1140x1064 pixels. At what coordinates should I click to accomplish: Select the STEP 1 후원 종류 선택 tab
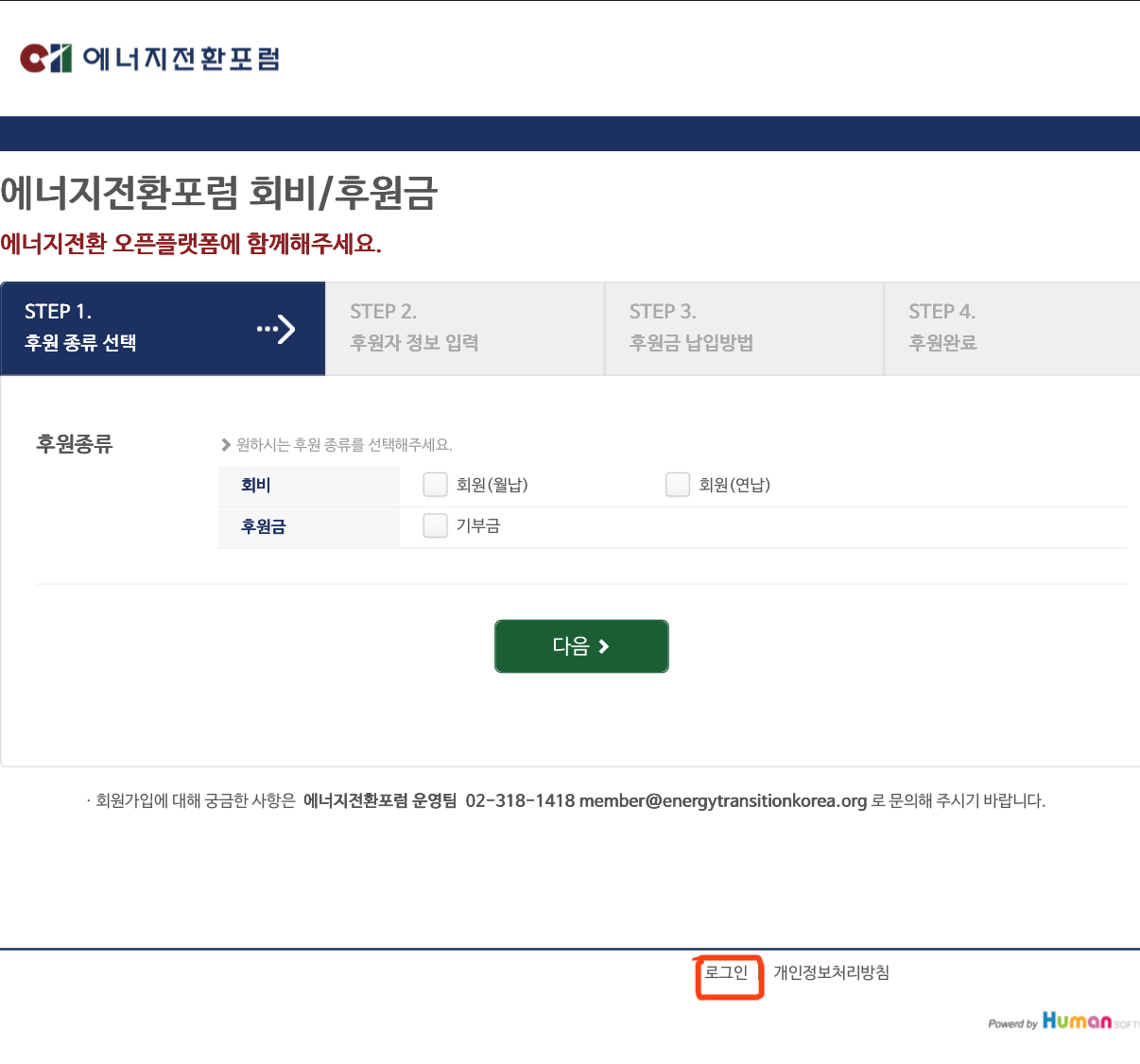163,328
